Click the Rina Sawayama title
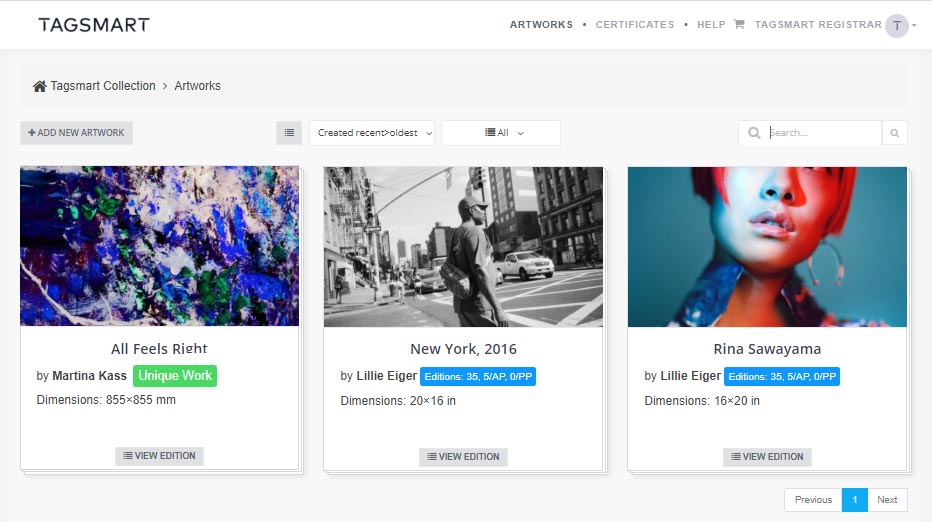The height and width of the screenshot is (522, 932). [767, 349]
